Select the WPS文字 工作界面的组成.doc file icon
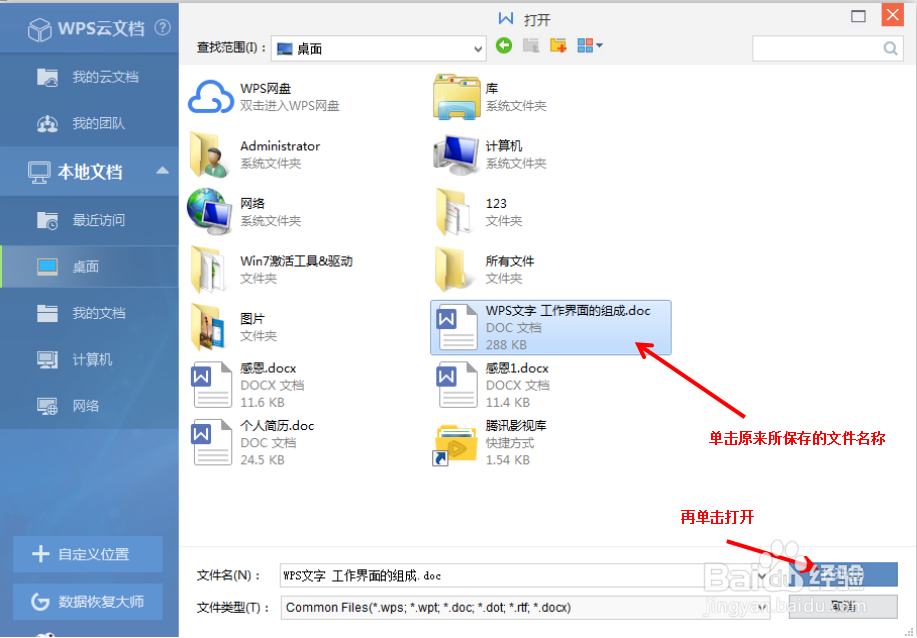This screenshot has width=917, height=638. [457, 327]
